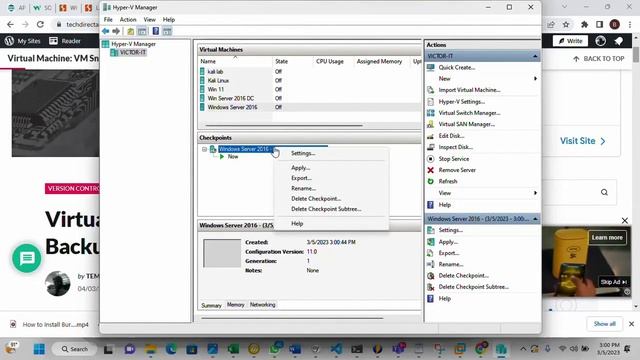Open Action menu in Hyper-V Manager
The image size is (640, 360).
point(128,20)
